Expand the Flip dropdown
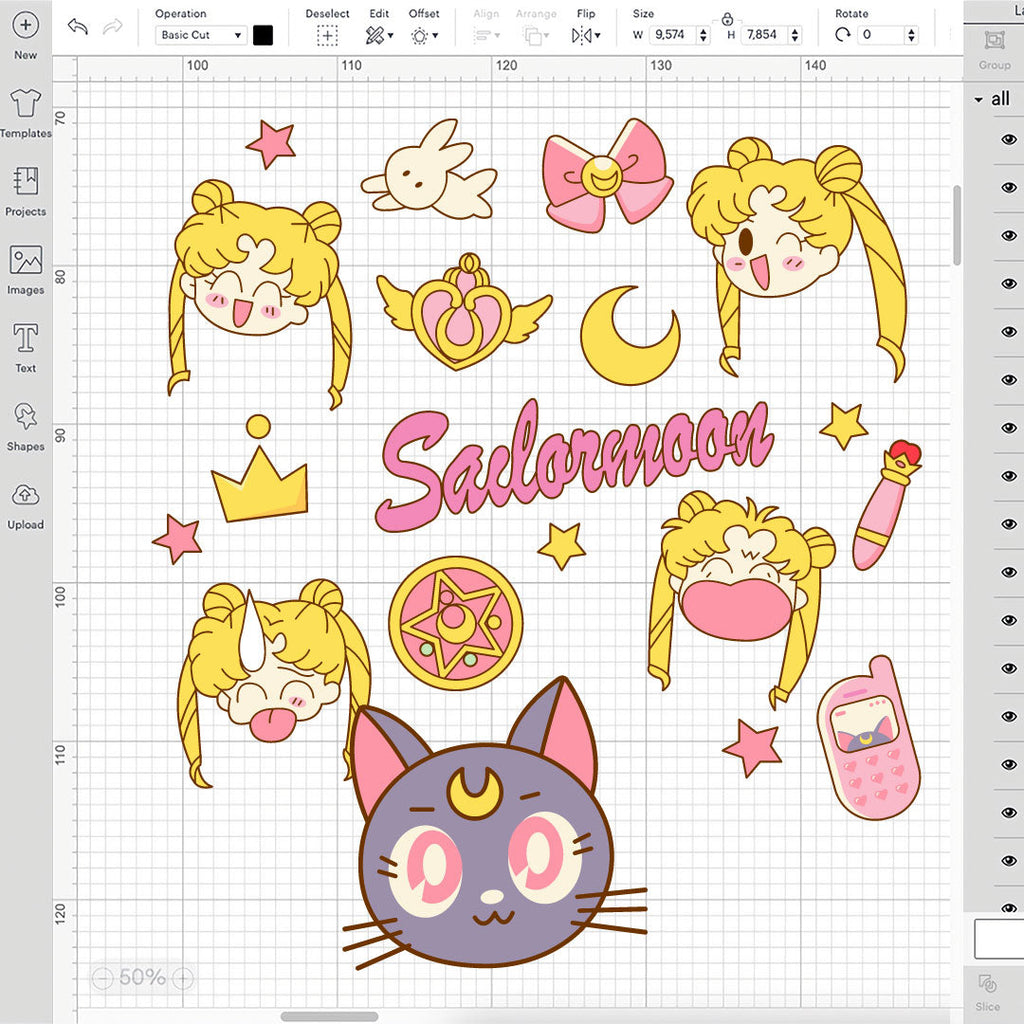The width and height of the screenshot is (1024, 1024). 586,36
